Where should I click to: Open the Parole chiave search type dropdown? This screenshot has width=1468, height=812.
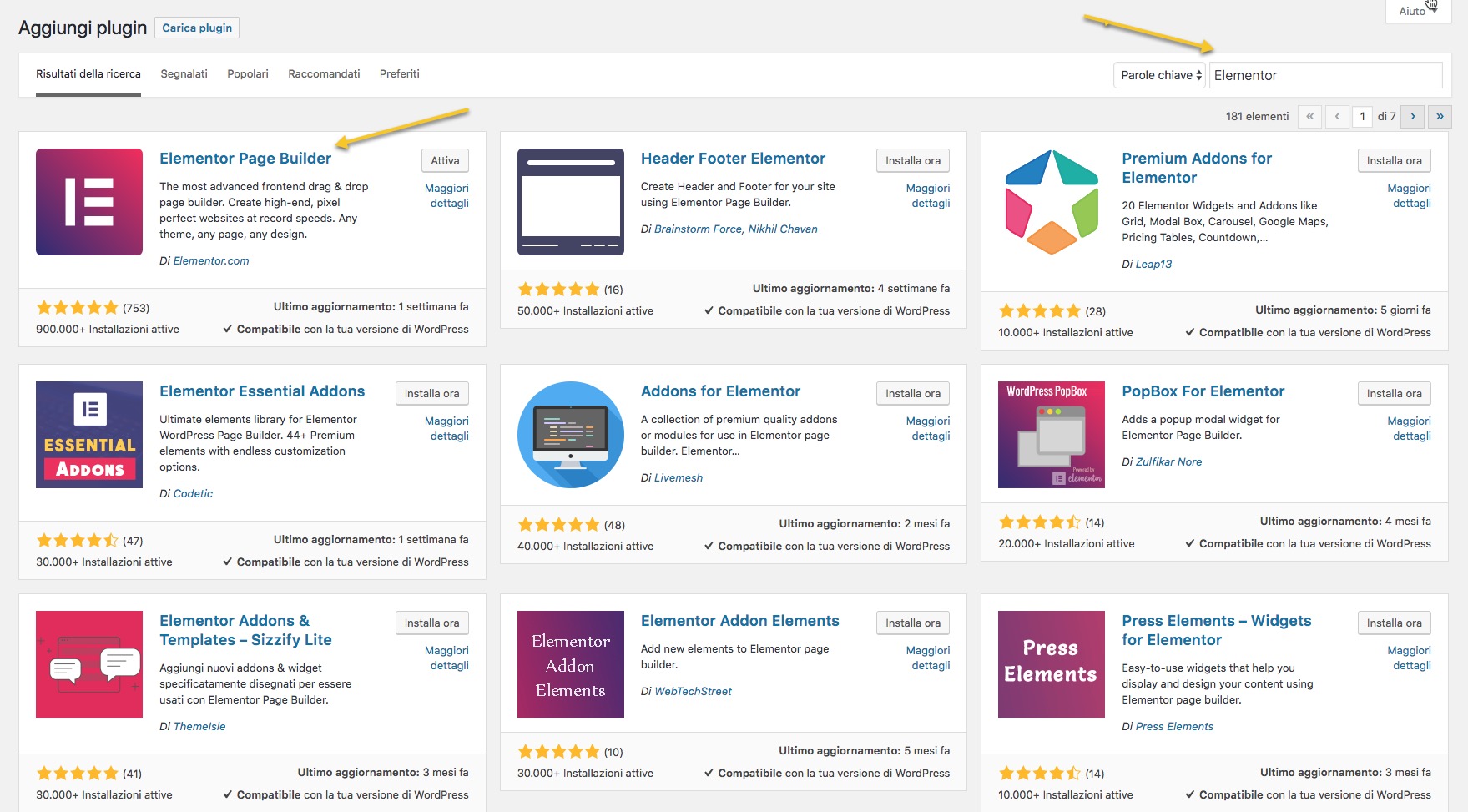tap(1159, 75)
